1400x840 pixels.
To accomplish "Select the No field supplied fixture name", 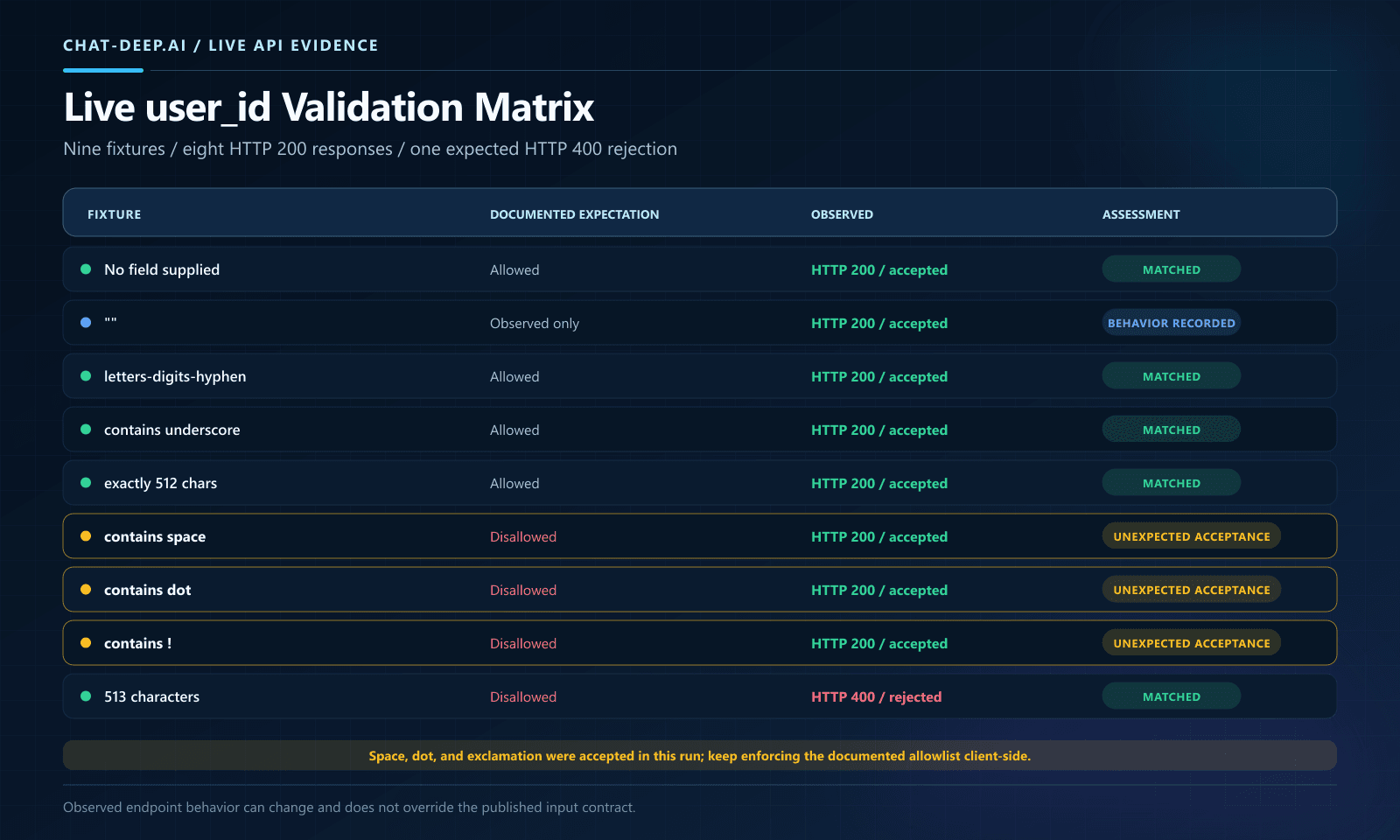I will point(162,269).
